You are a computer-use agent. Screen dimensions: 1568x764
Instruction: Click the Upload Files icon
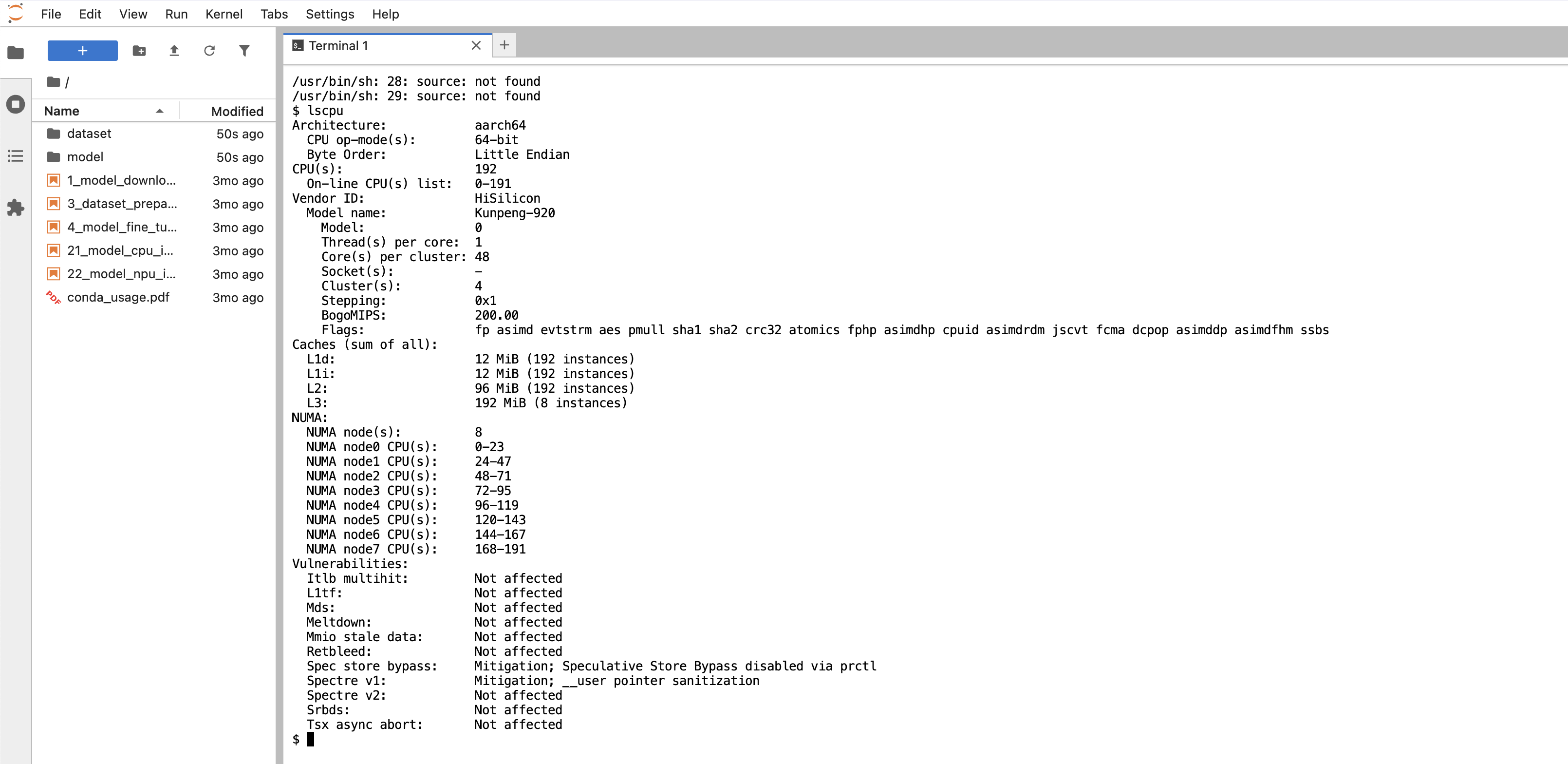174,51
